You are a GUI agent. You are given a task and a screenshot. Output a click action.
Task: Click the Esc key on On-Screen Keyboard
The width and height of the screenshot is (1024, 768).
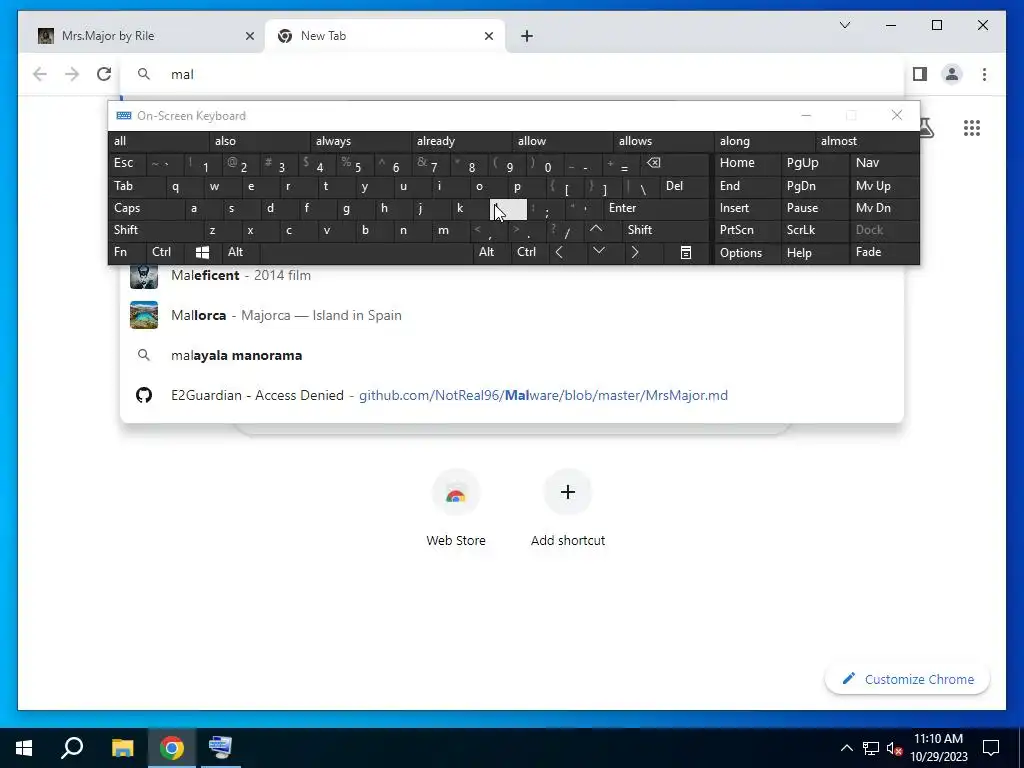[127, 163]
